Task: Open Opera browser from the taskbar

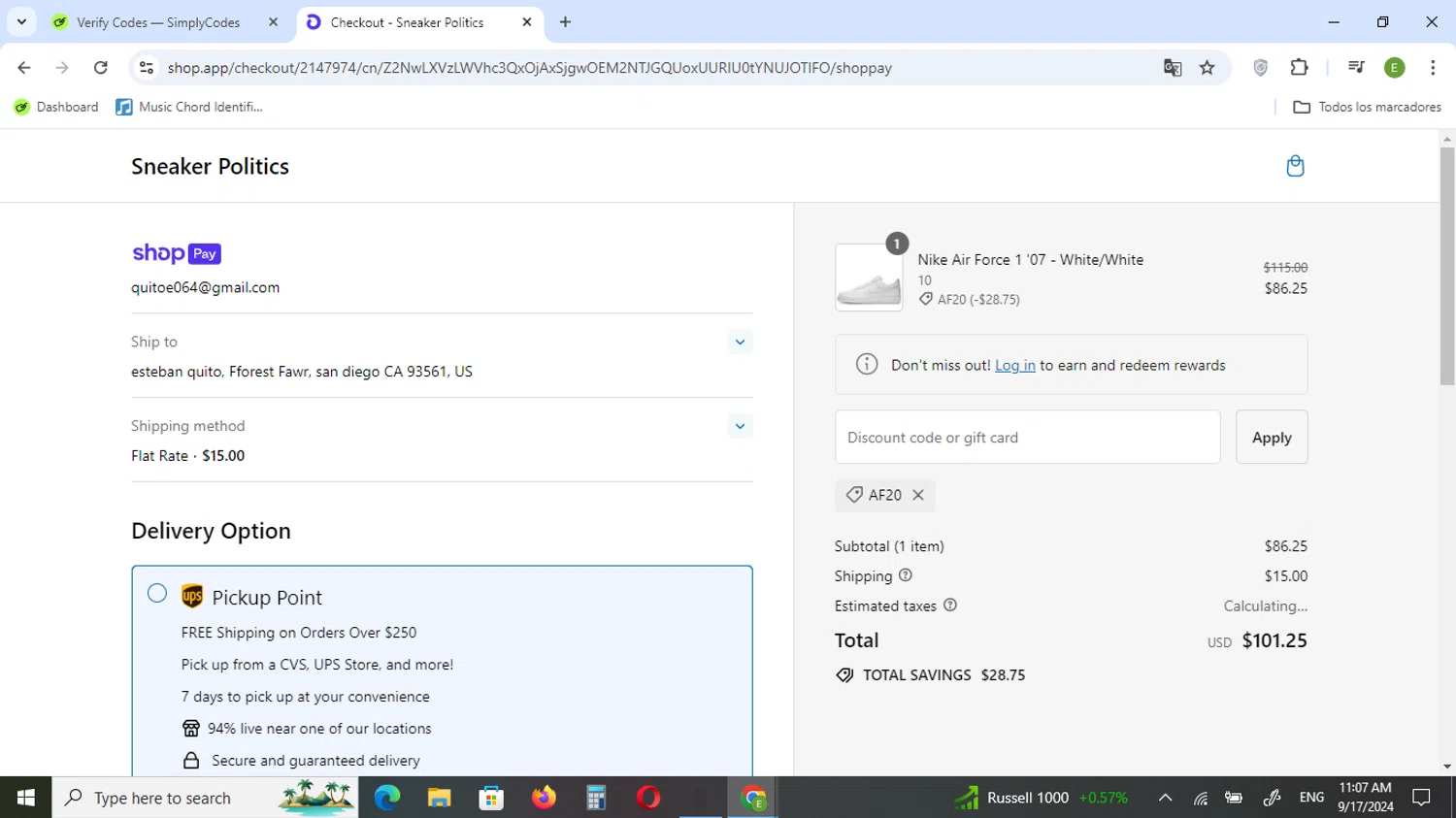Action: coord(648,798)
